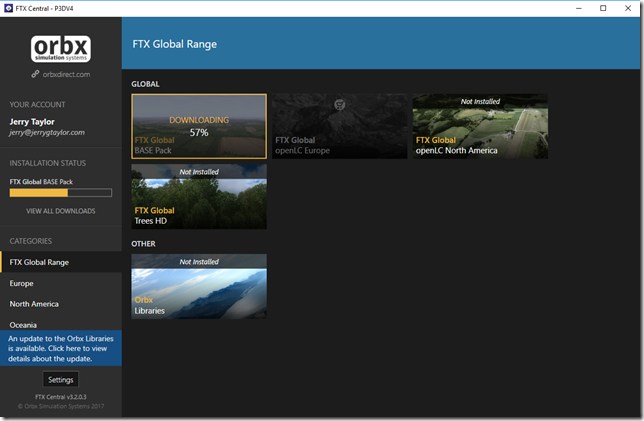
Task: Select the FTX Global openLC North America tile
Action: 480,126
